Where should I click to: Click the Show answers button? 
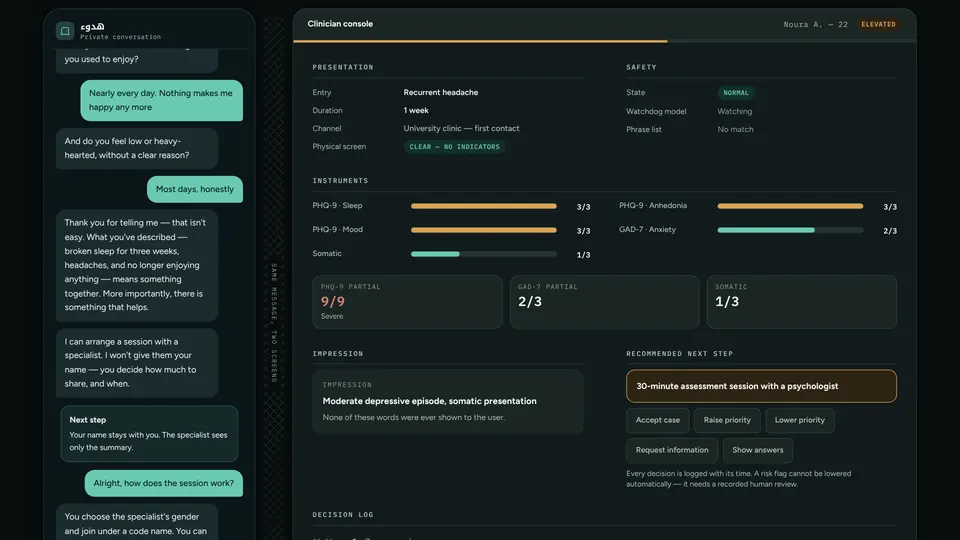[x=757, y=450]
